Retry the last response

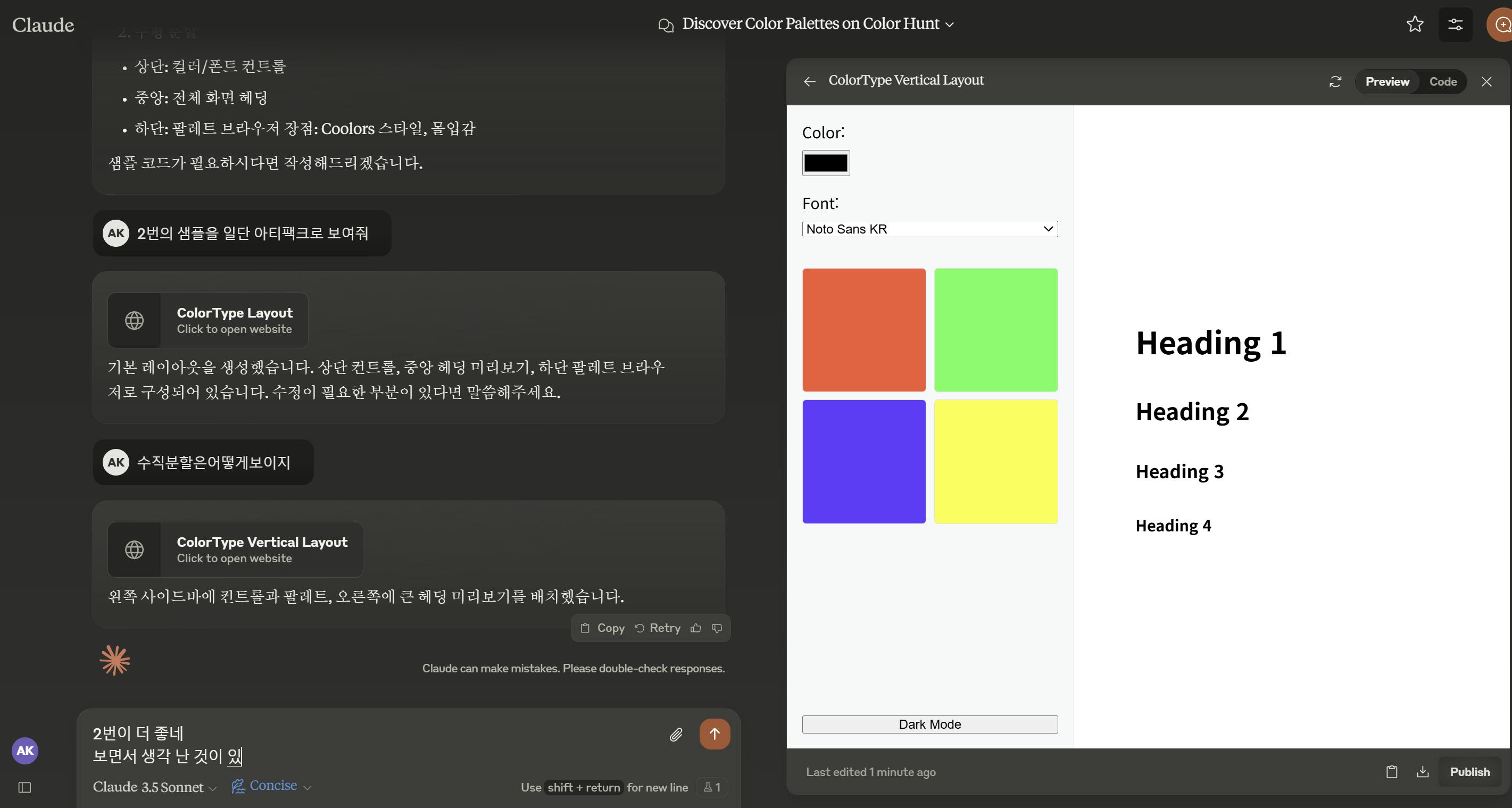(658, 628)
